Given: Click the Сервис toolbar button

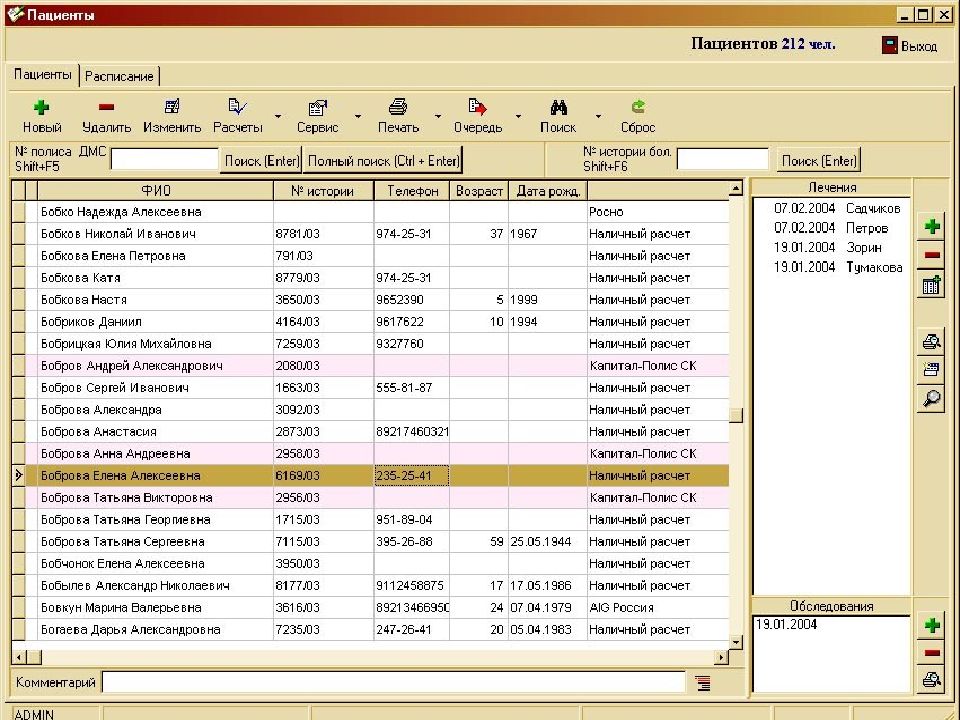Looking at the screenshot, I should click(317, 116).
